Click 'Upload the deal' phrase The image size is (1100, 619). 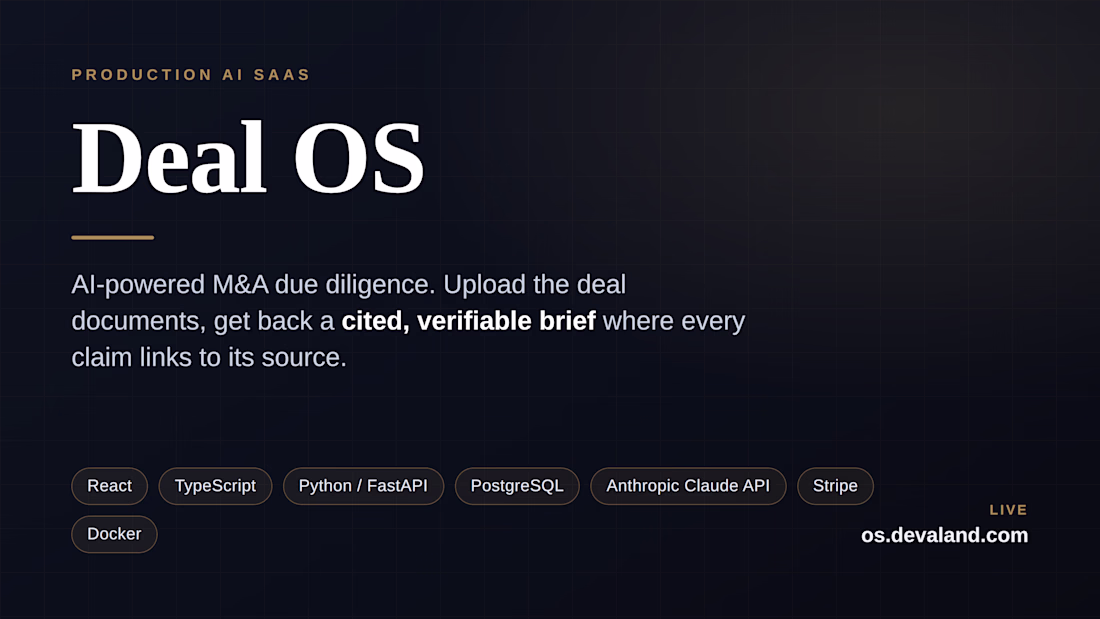[535, 285]
